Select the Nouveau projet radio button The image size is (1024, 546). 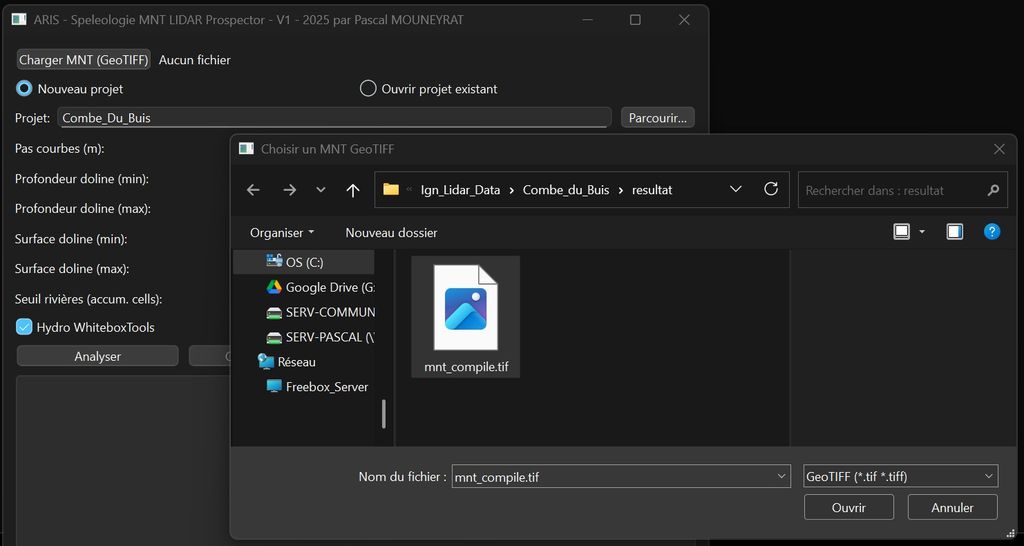coord(25,89)
